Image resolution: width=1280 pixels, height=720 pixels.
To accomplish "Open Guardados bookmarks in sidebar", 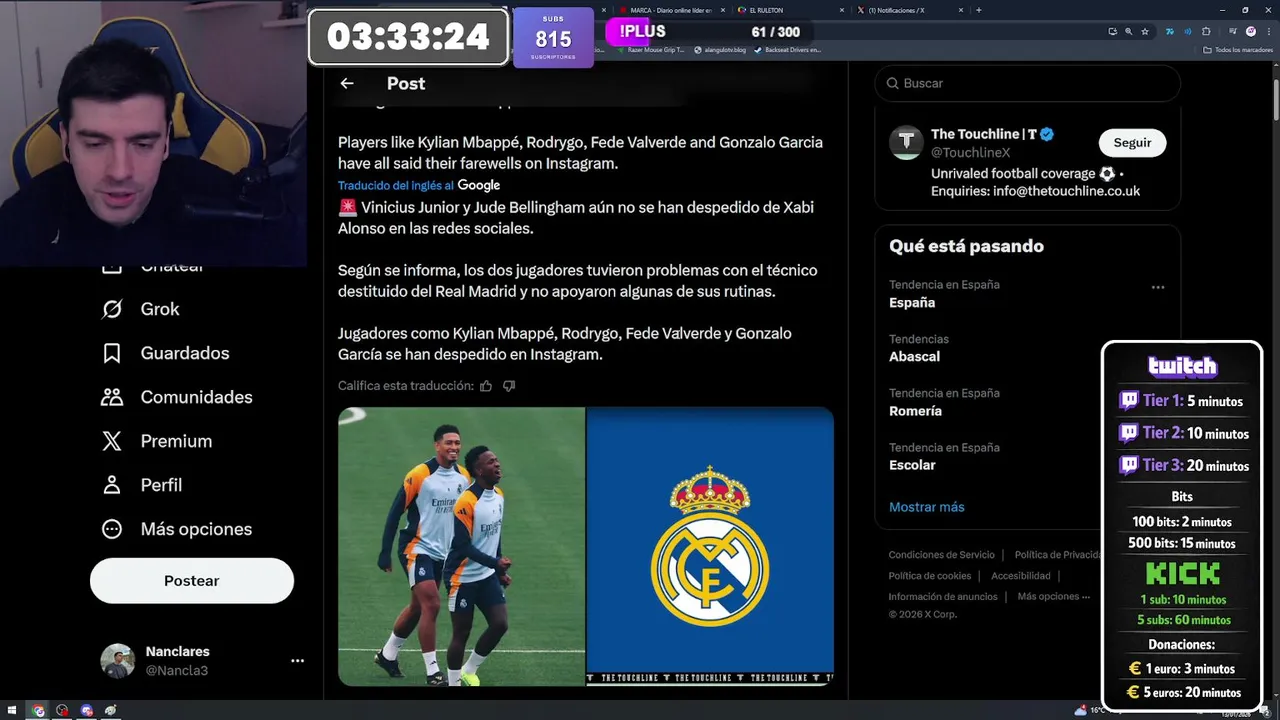I will [x=165, y=353].
